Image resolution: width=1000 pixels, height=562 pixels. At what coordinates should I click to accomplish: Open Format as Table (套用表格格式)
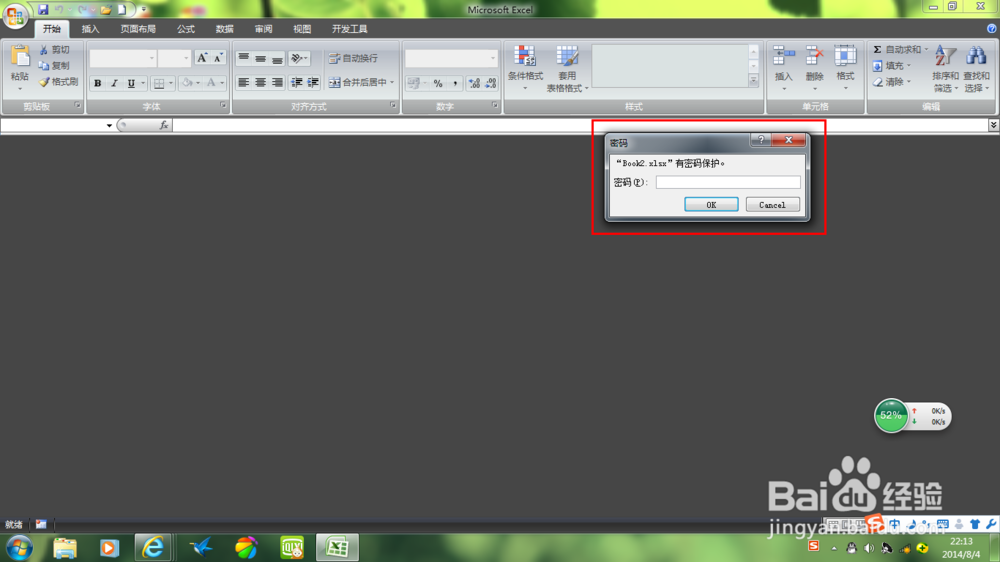click(x=567, y=69)
